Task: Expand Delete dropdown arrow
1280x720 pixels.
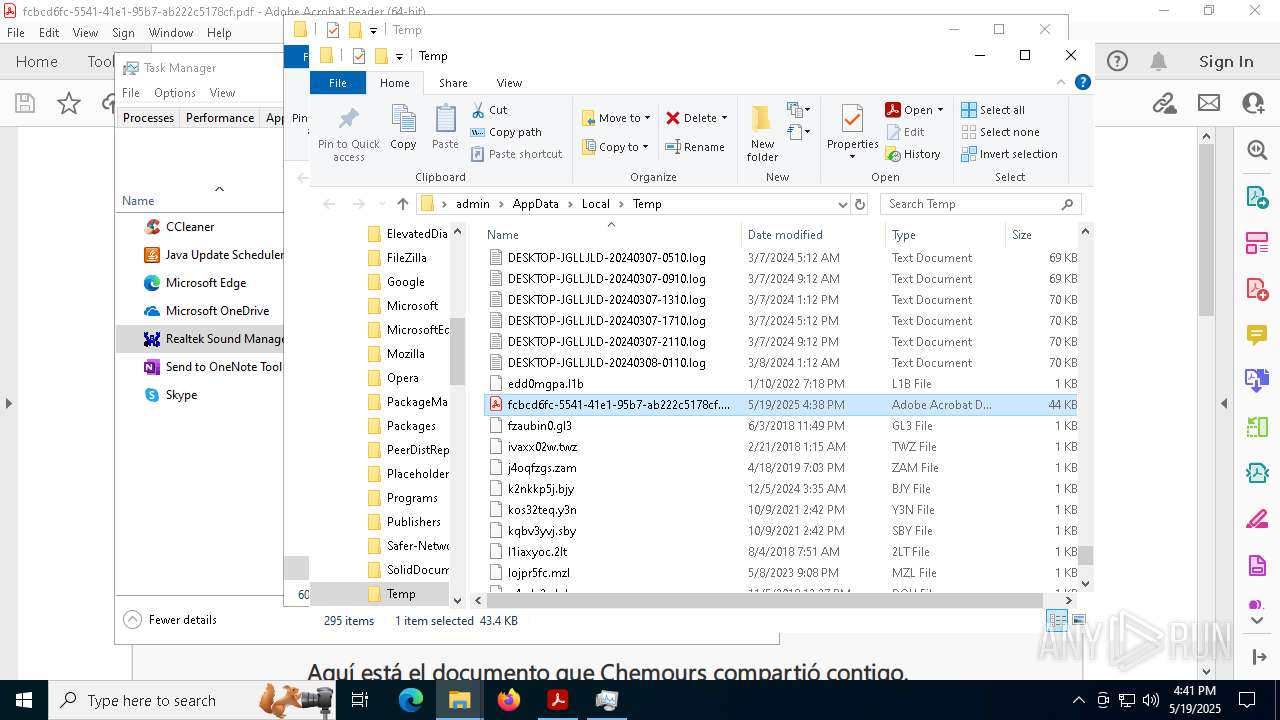Action: click(724, 118)
